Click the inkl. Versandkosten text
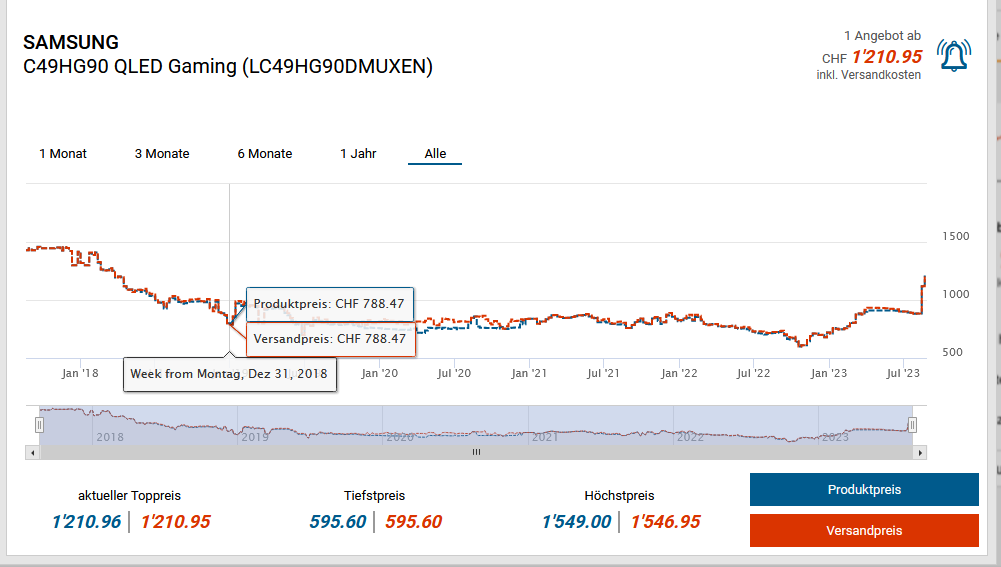Screen dimensions: 1001x567 (x=869, y=75)
